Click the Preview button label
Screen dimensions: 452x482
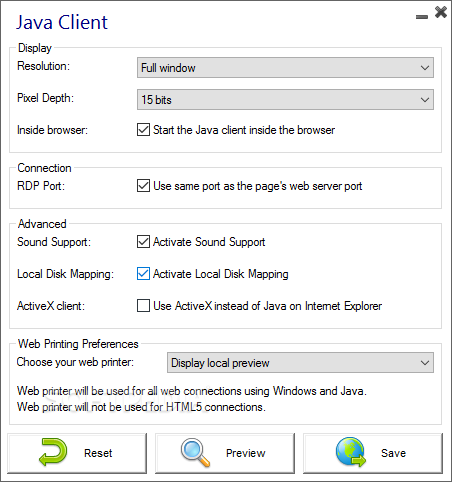tap(246, 453)
